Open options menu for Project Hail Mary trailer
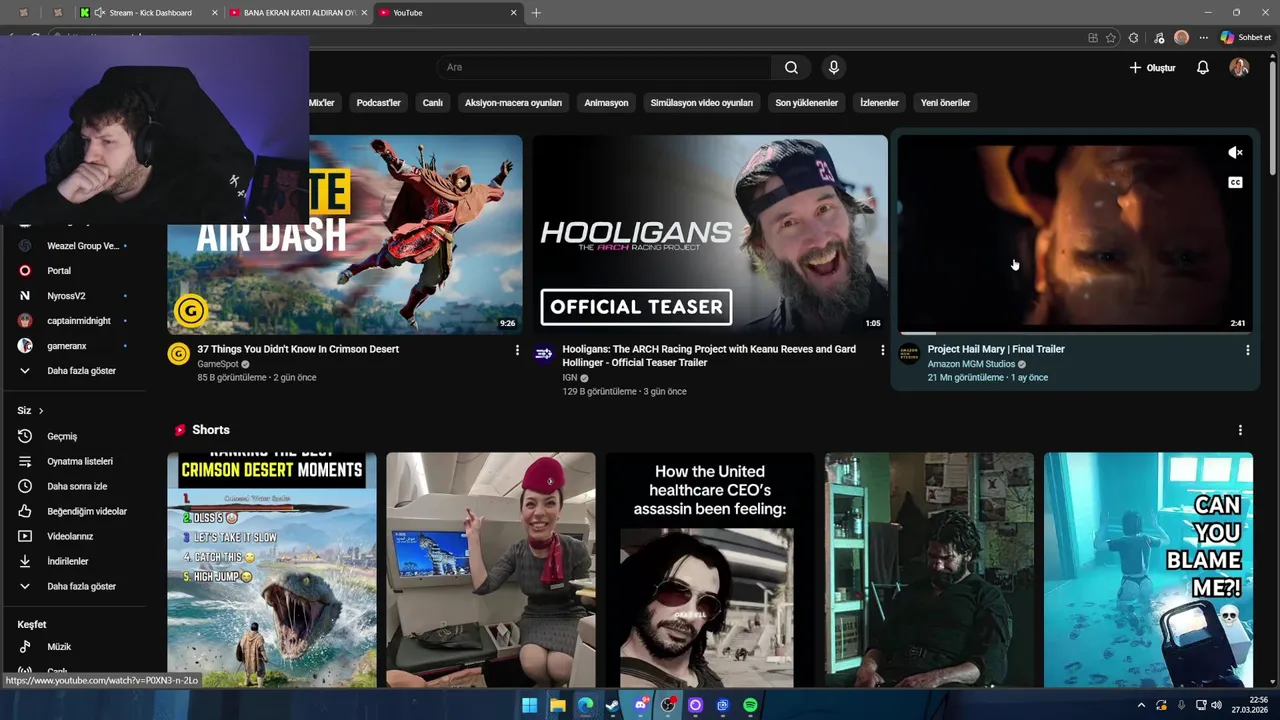 tap(1247, 350)
